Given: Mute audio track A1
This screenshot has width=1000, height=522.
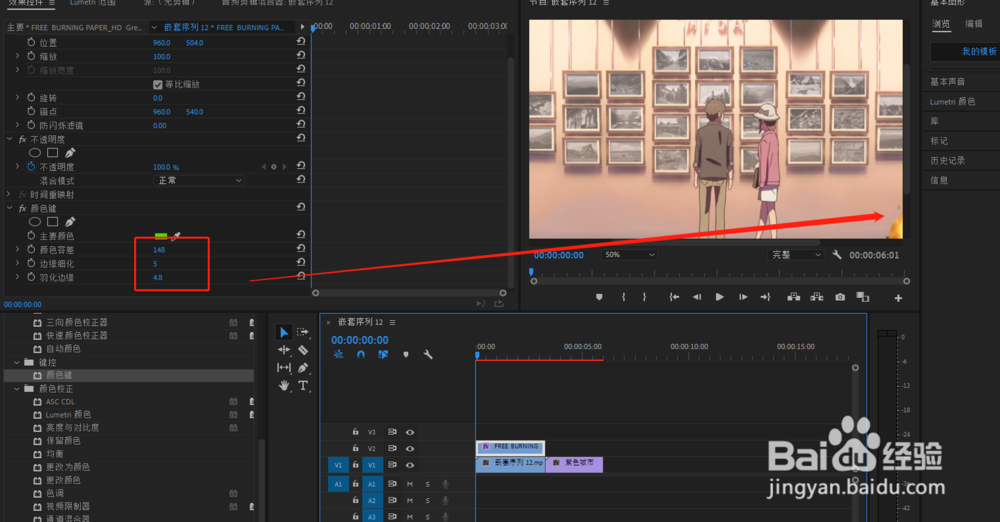Looking at the screenshot, I should pyautogui.click(x=410, y=484).
